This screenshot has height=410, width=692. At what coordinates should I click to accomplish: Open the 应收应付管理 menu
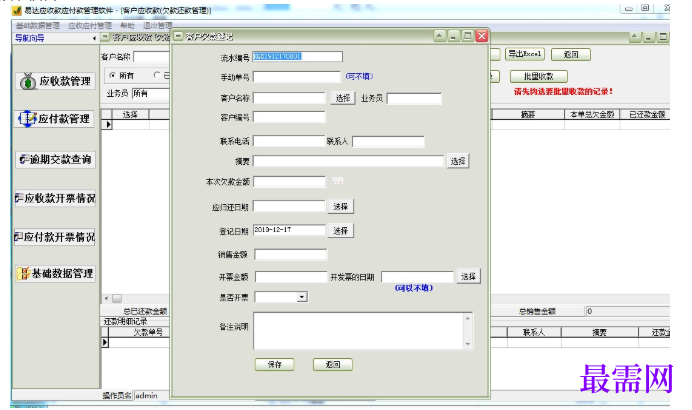90,26
